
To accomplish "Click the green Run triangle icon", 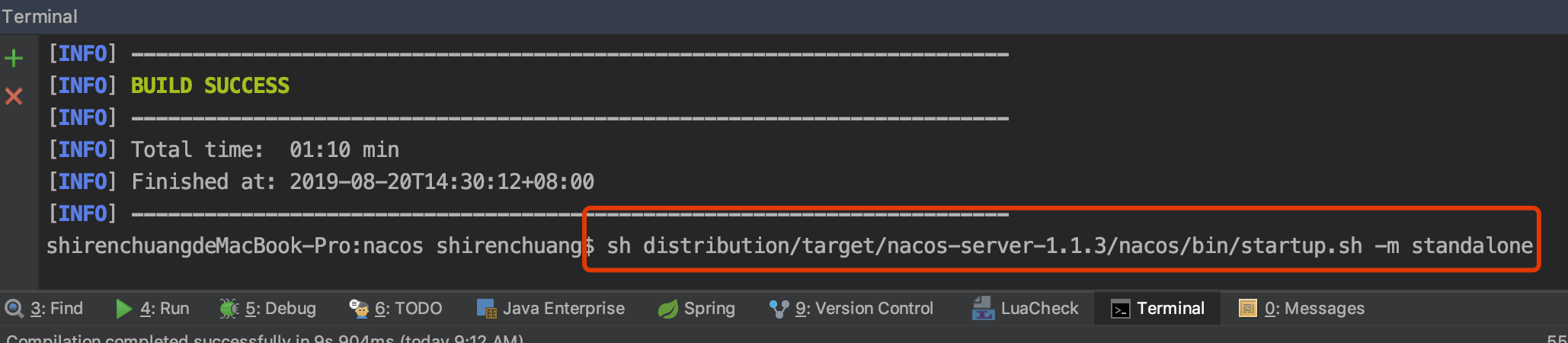I will point(123,309).
